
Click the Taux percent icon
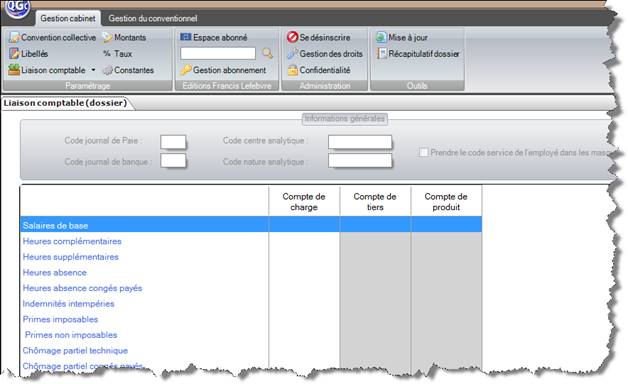[x=107, y=53]
